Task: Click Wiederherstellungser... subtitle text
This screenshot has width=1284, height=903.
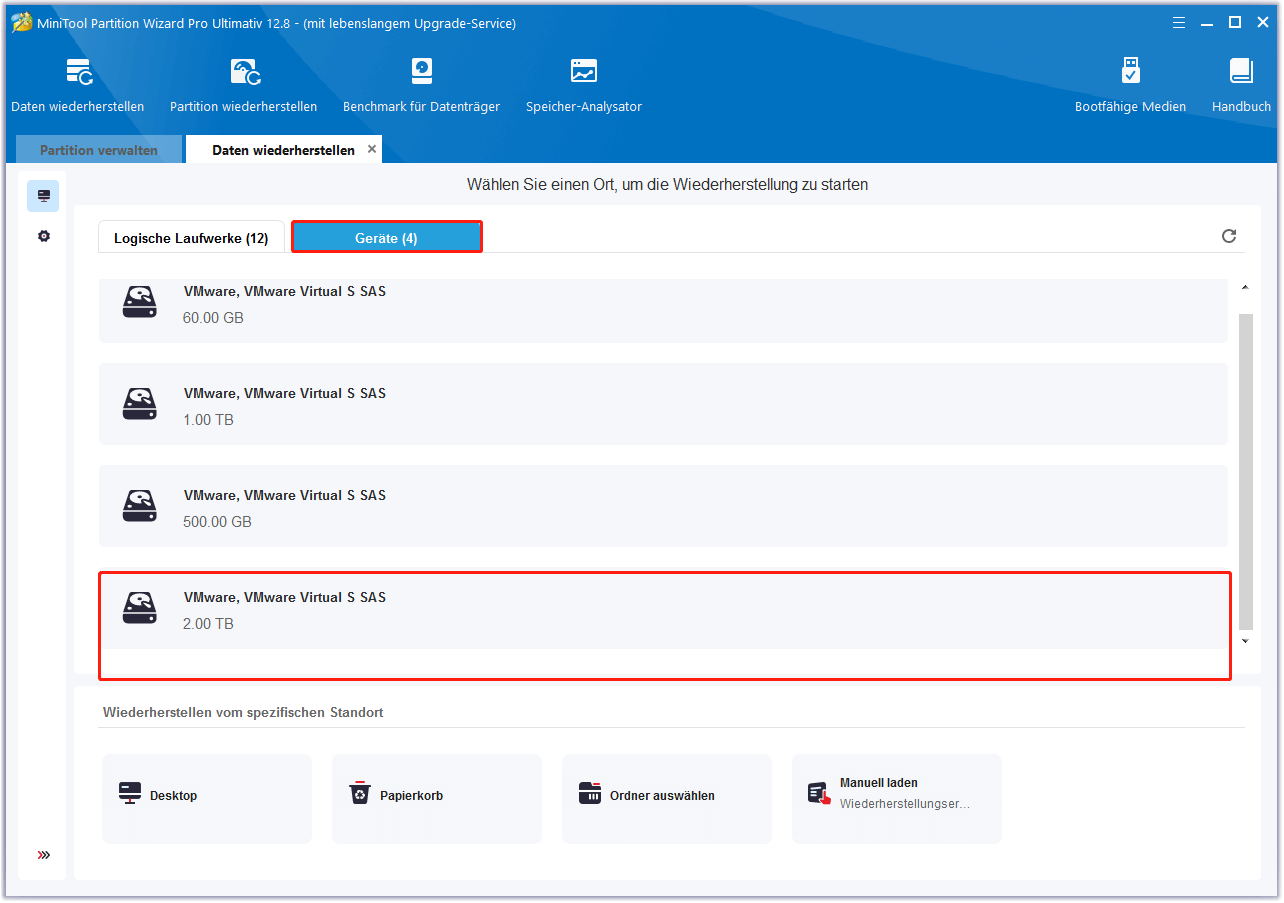Action: tap(905, 804)
